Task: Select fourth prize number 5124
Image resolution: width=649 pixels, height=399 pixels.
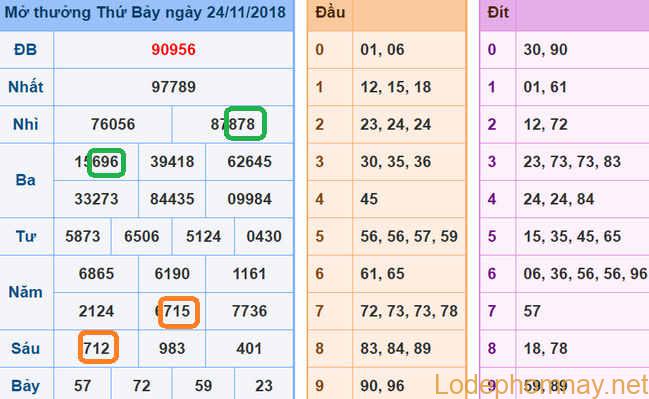Action: tap(203, 236)
